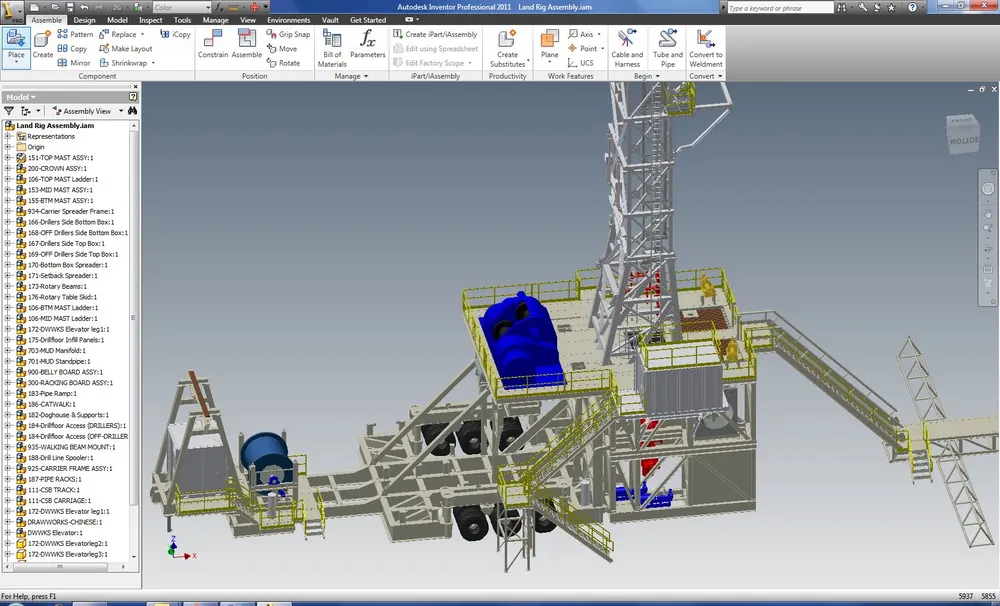The image size is (1000, 606).
Task: Click Convert to Weldment
Action: click(705, 48)
